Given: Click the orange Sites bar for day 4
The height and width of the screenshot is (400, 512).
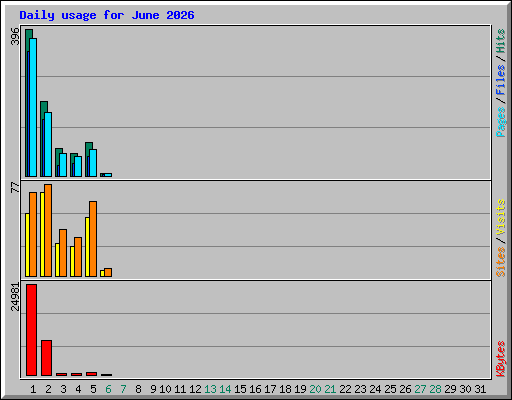Looking at the screenshot, I should pos(78,257).
